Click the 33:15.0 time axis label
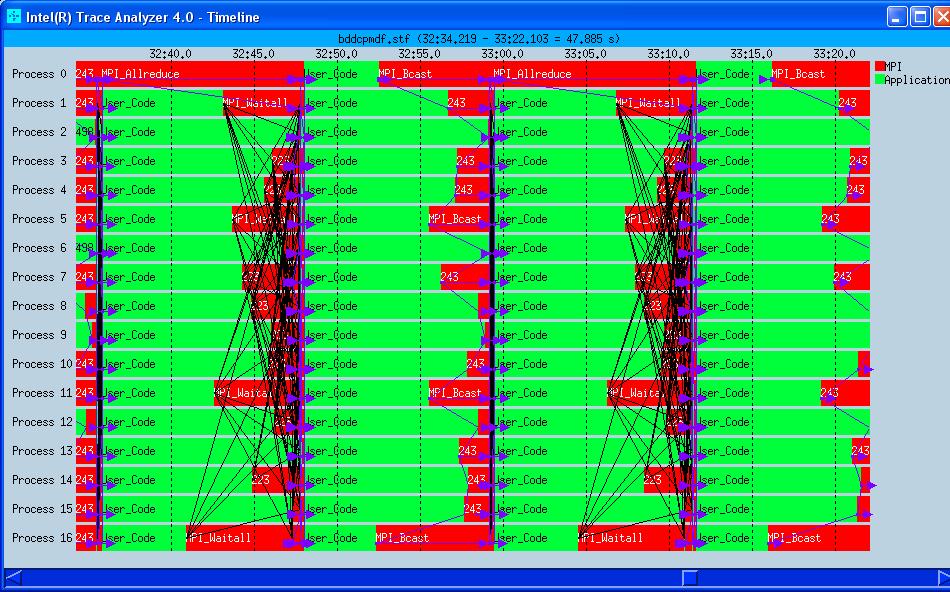This screenshot has height=592, width=950. (751, 54)
